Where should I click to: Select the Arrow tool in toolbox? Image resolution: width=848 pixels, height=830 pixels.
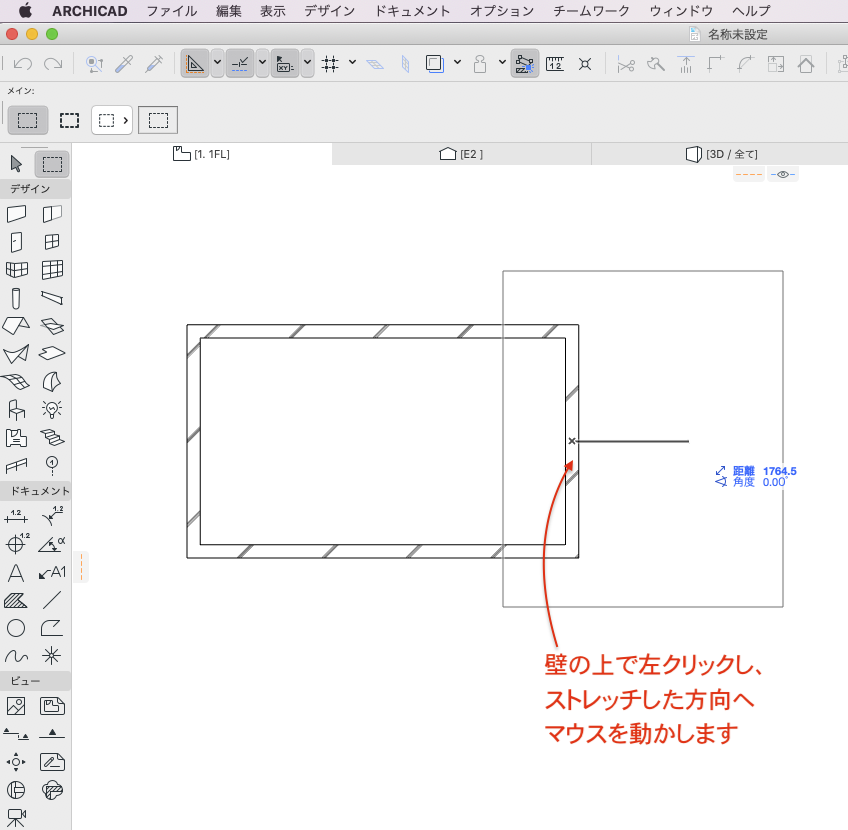[16, 164]
